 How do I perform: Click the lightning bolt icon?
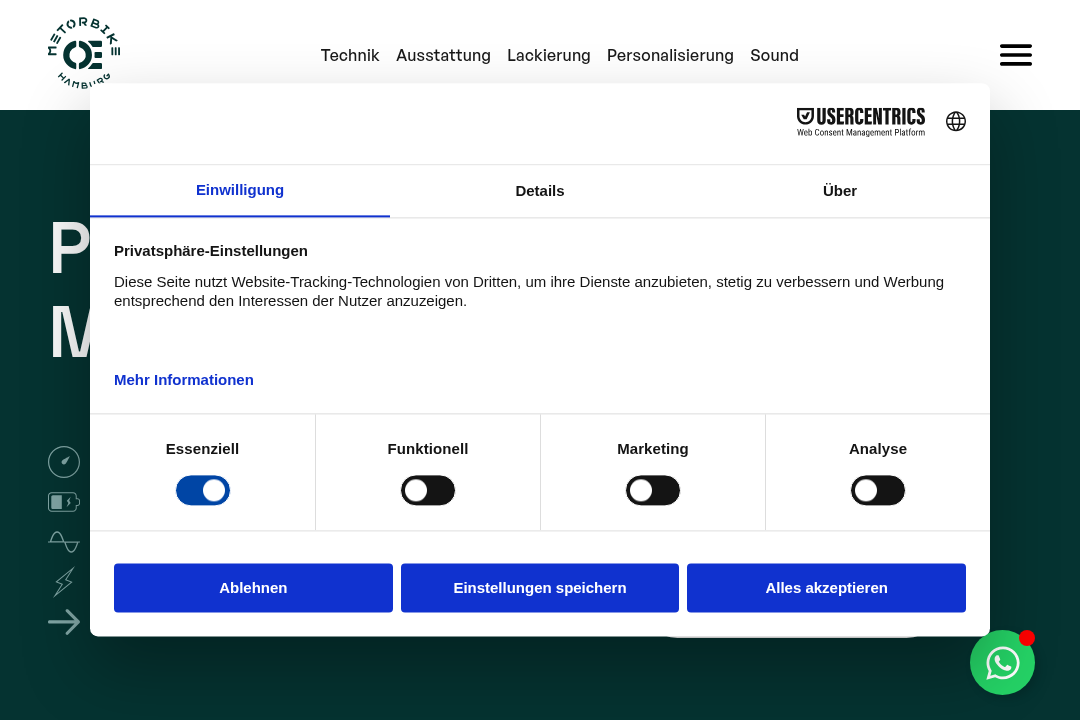[x=64, y=582]
